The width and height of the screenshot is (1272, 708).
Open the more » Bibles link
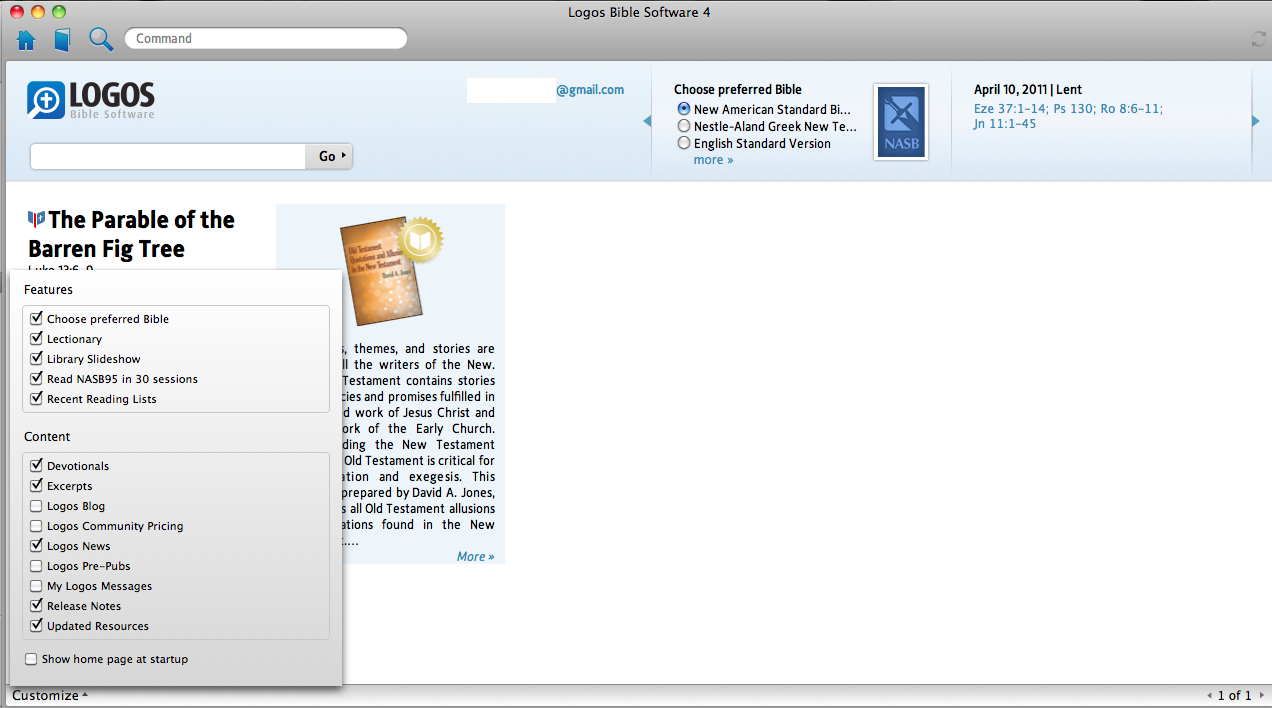(713, 160)
